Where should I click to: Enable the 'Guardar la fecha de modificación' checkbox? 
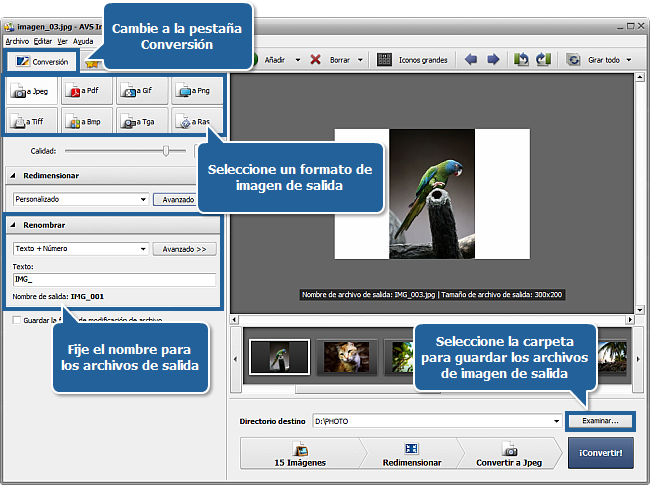16,320
